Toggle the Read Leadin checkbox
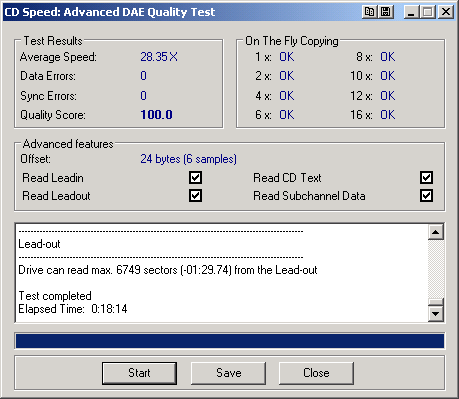 click(x=195, y=178)
